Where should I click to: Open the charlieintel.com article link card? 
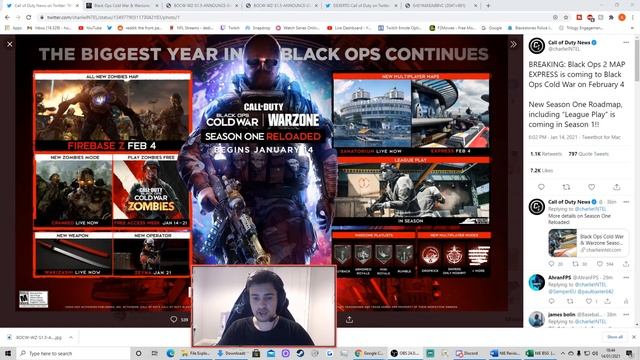[588, 243]
